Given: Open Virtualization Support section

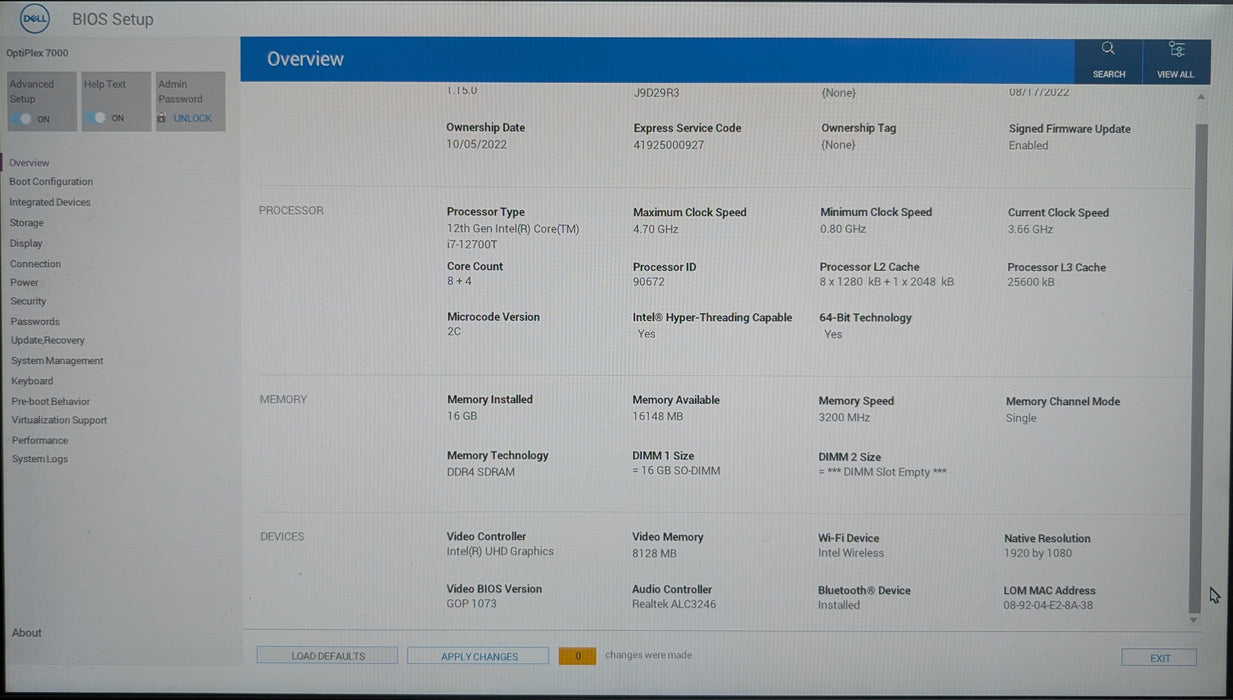Looking at the screenshot, I should click(59, 420).
